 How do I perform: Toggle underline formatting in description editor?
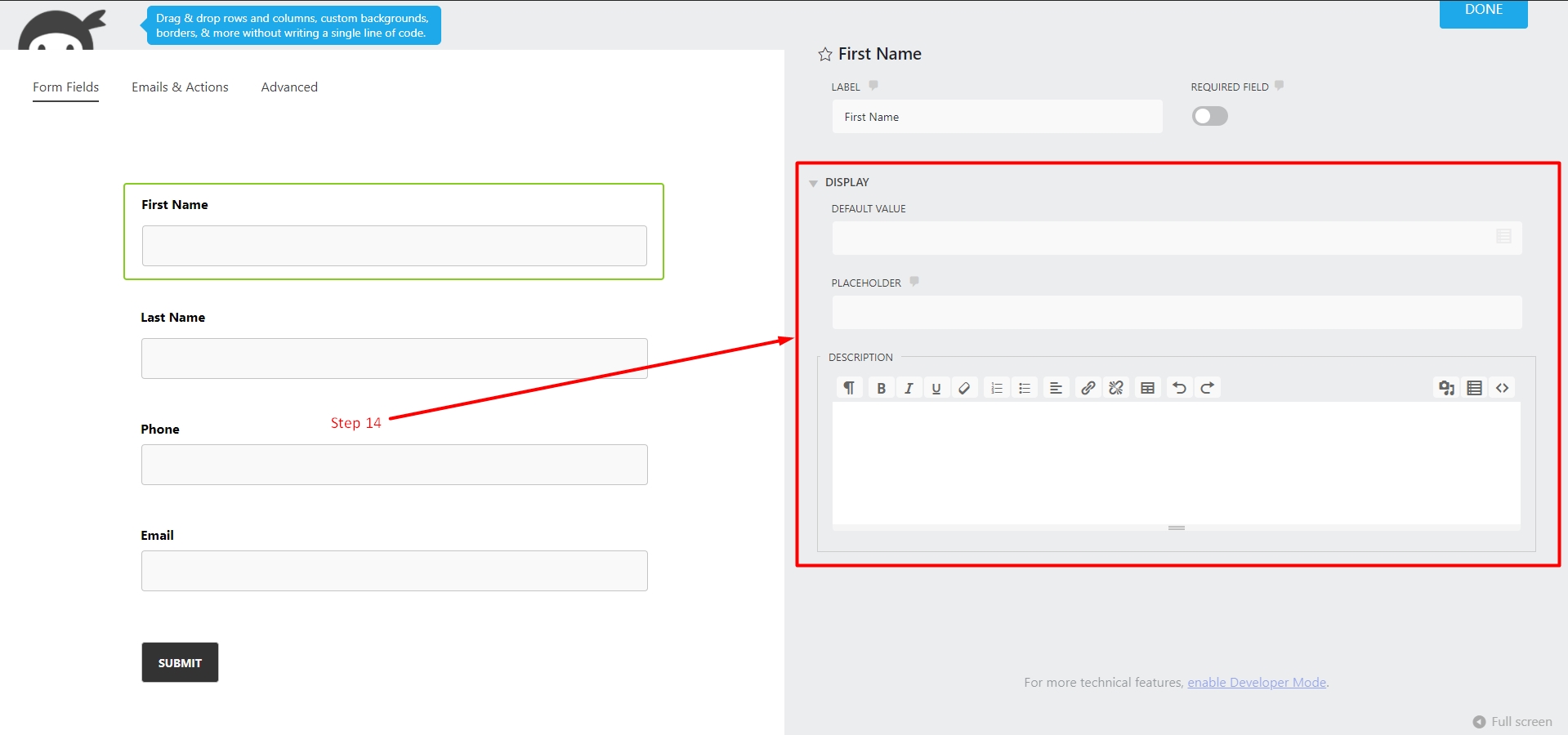(936, 388)
